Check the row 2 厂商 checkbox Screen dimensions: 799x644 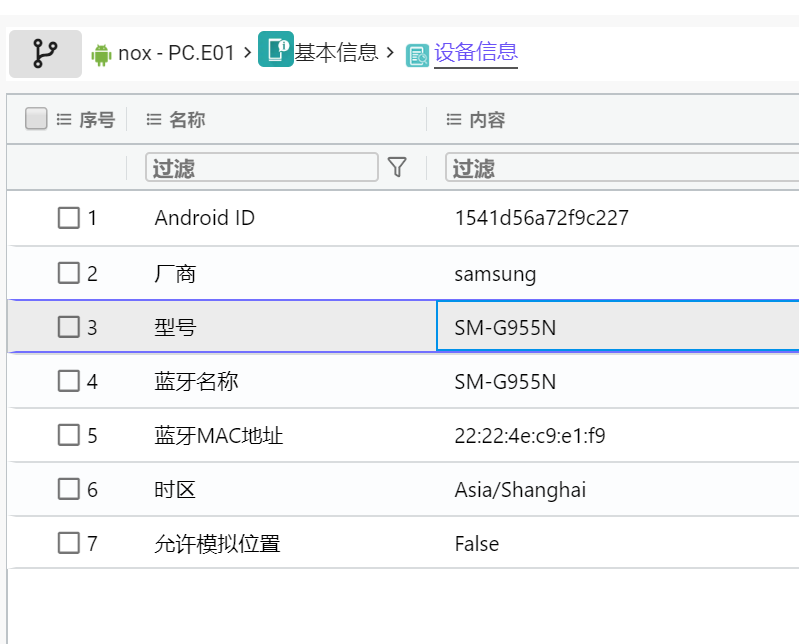[69, 273]
